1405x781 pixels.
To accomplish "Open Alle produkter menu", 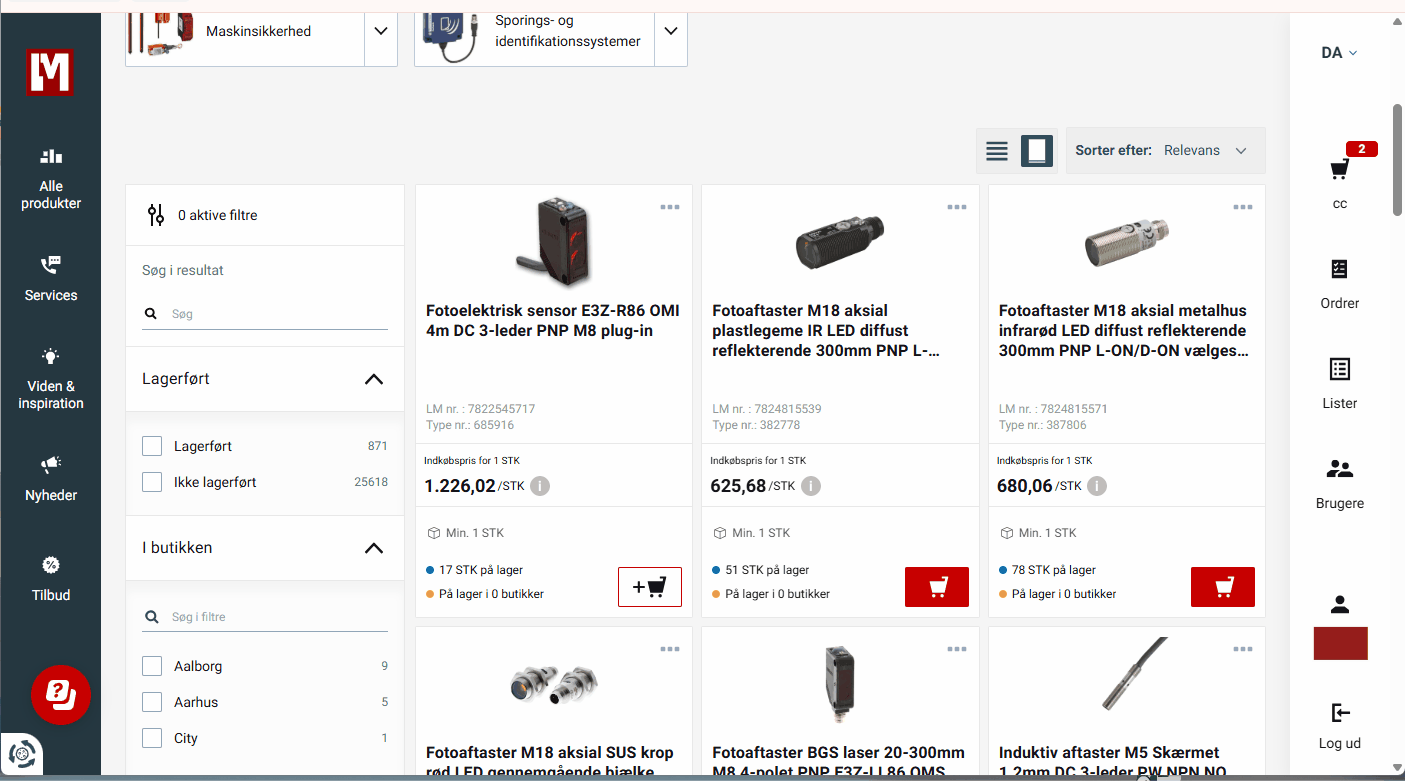I will pyautogui.click(x=51, y=180).
